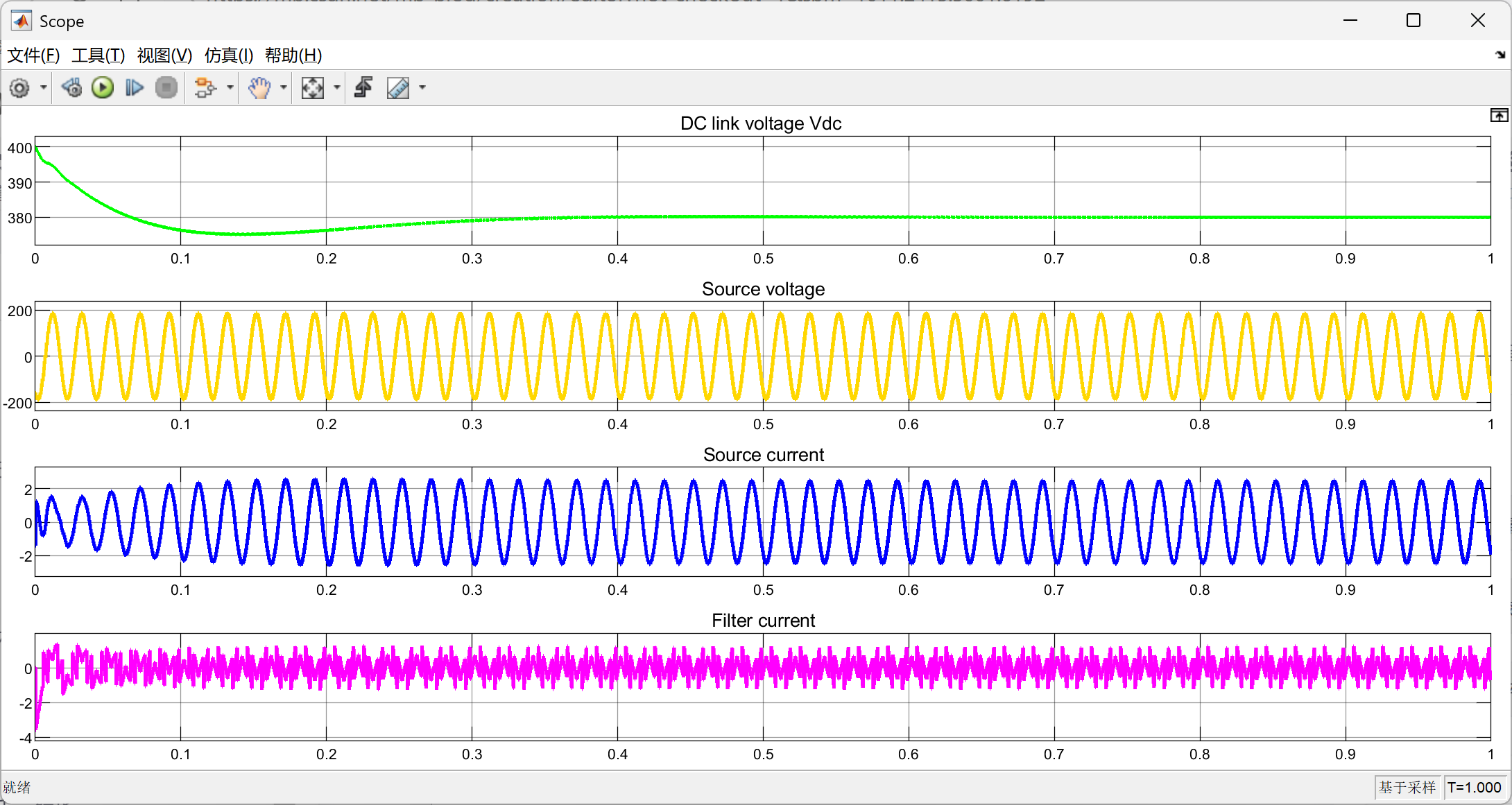
Task: Toggle the cursor measurements ruler icon
Action: click(398, 88)
